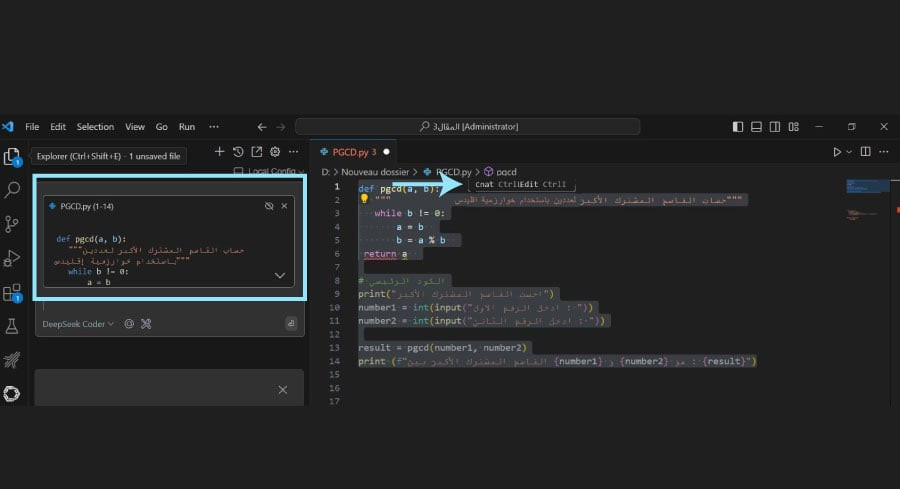Viewport: 900px width, 489px height.
Task: Click line number 13 in gutter
Action: [x=334, y=348]
